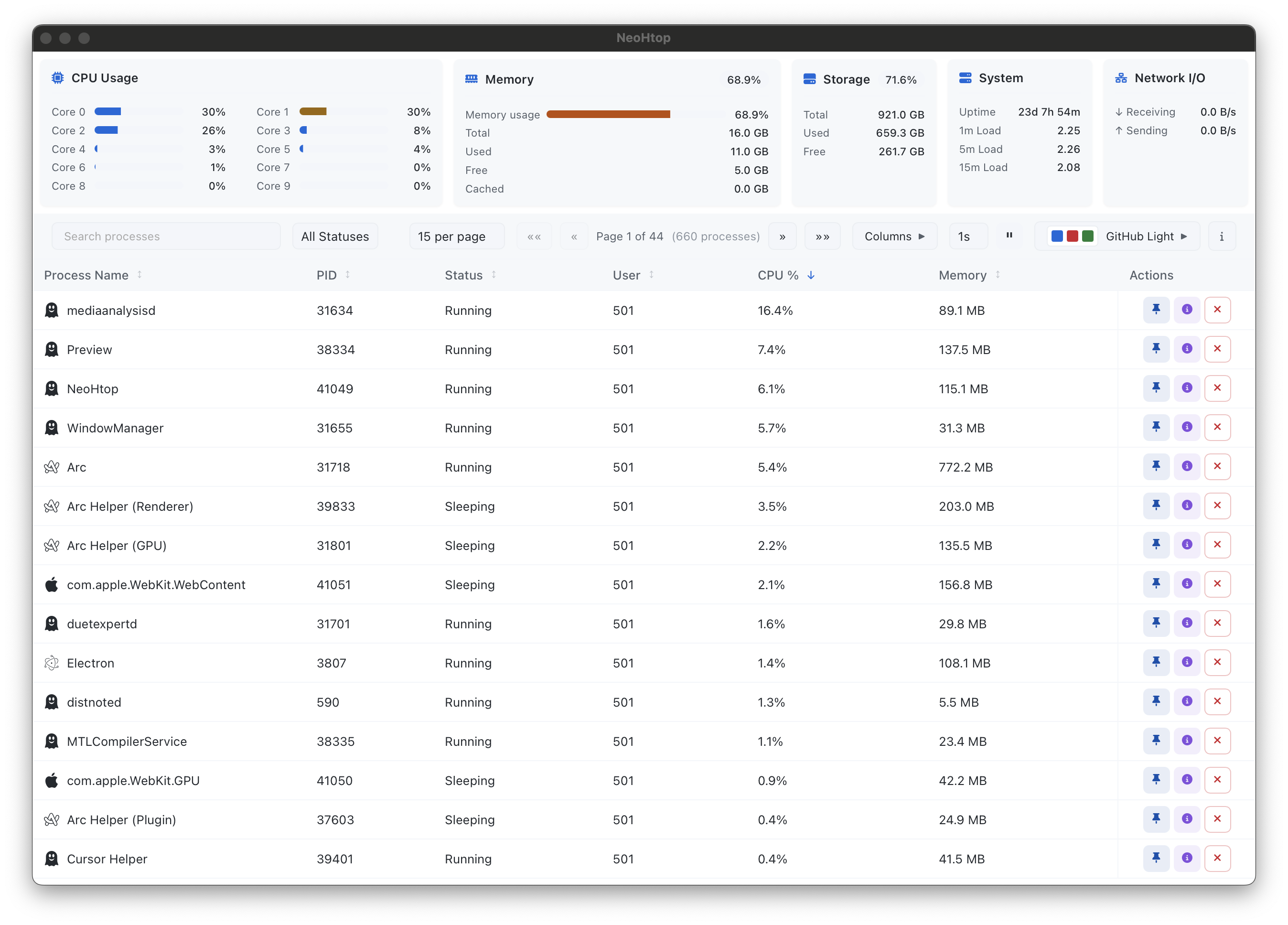This screenshot has width=1288, height=925.
Task: Go to the previous page
Action: 574,236
